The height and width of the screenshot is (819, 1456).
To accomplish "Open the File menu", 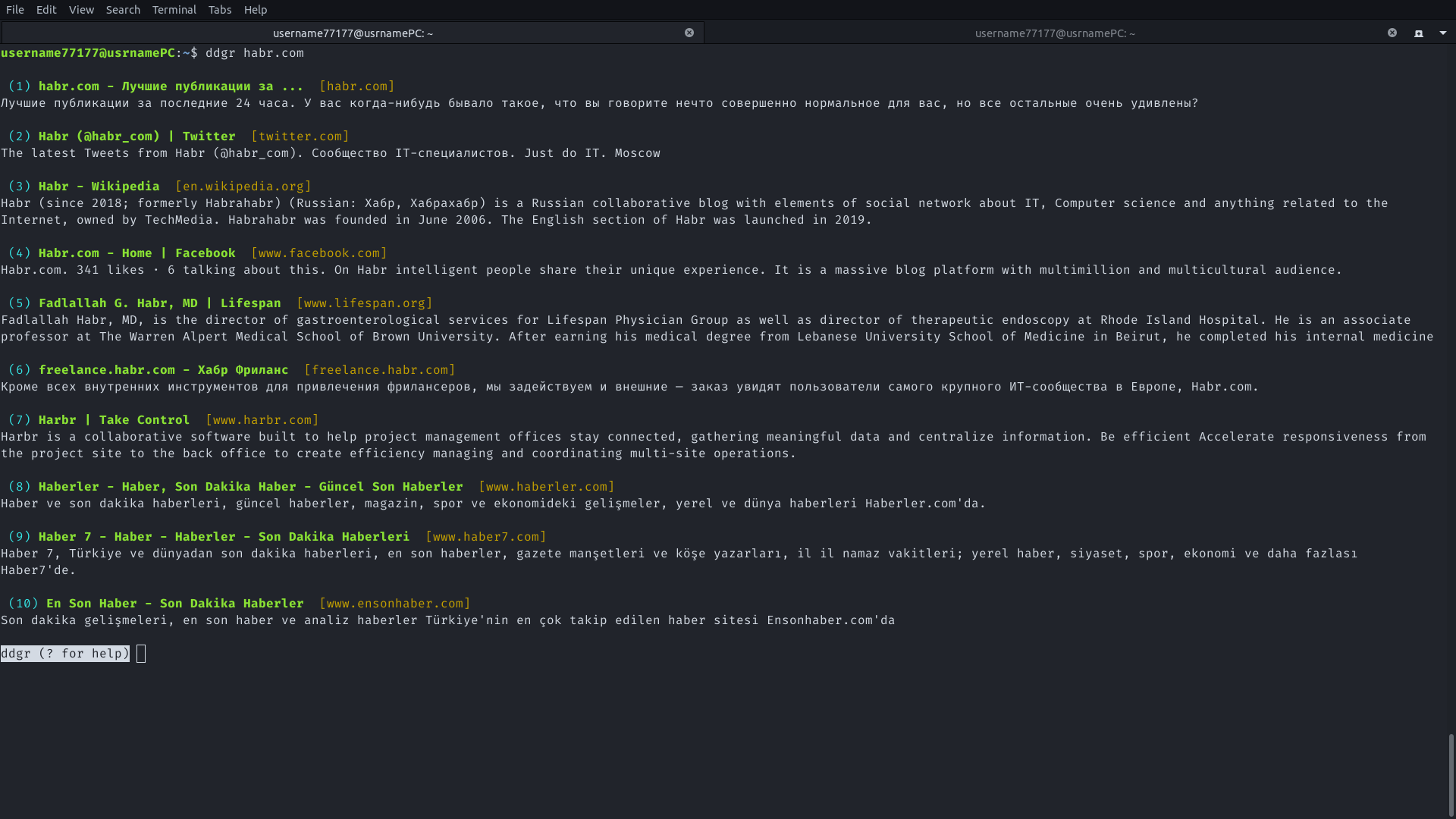I will click(15, 10).
